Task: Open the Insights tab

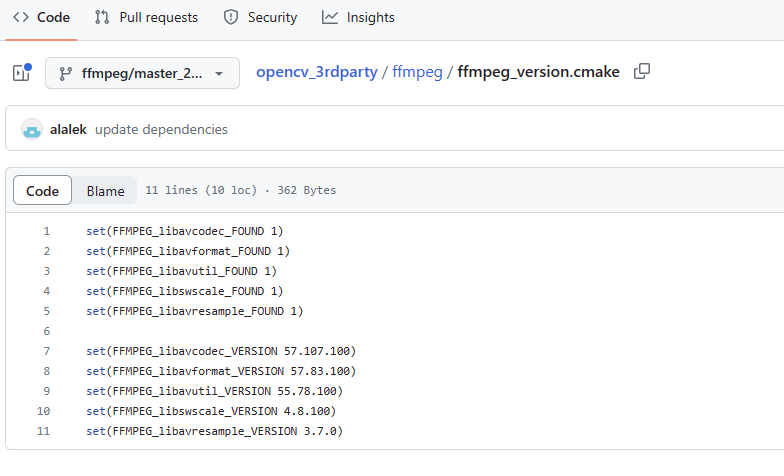Action: [x=358, y=18]
